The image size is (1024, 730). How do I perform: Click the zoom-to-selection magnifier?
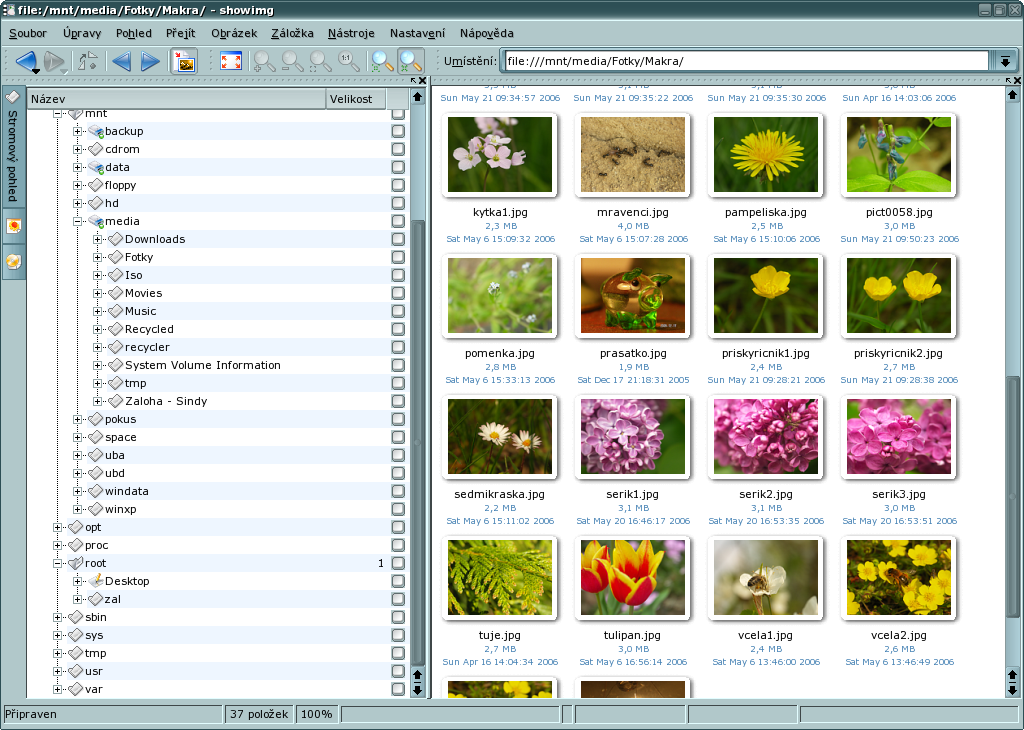click(320, 61)
